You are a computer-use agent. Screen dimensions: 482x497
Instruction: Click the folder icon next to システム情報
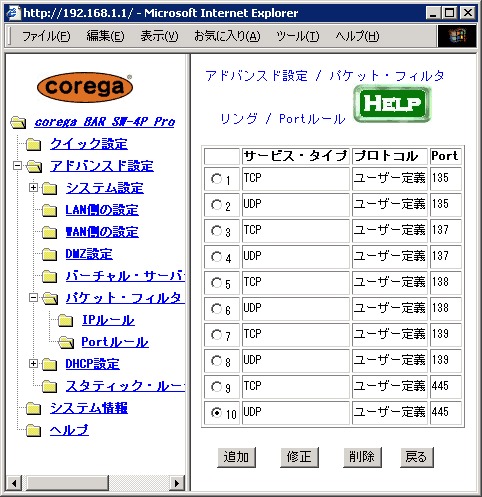34,408
